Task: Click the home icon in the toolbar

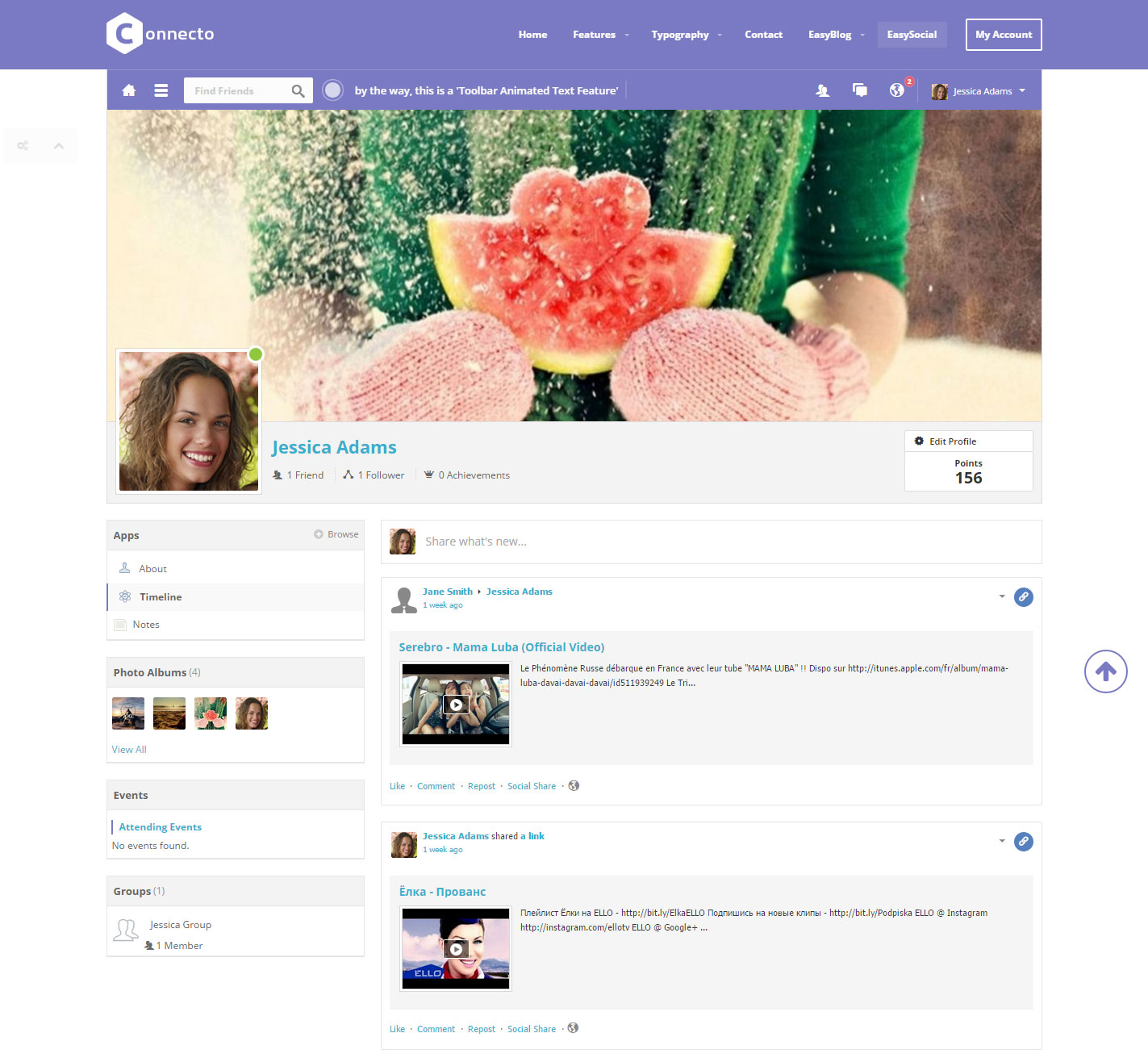Action: [x=129, y=90]
